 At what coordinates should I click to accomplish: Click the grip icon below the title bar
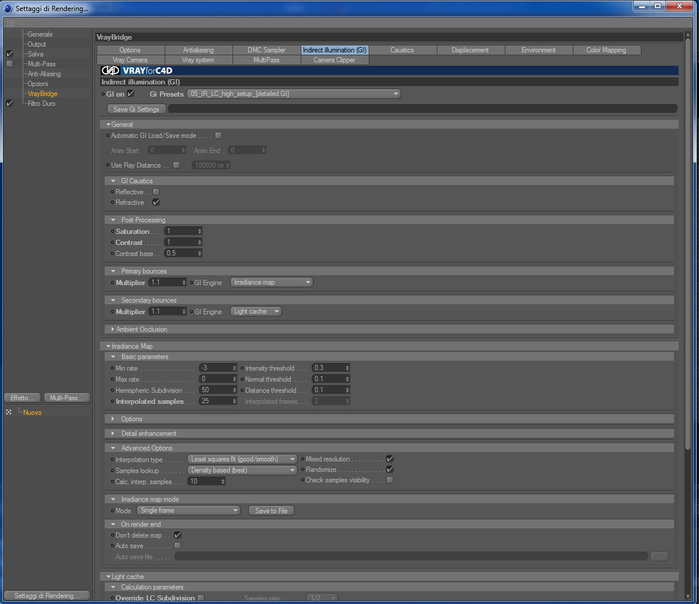point(10,22)
